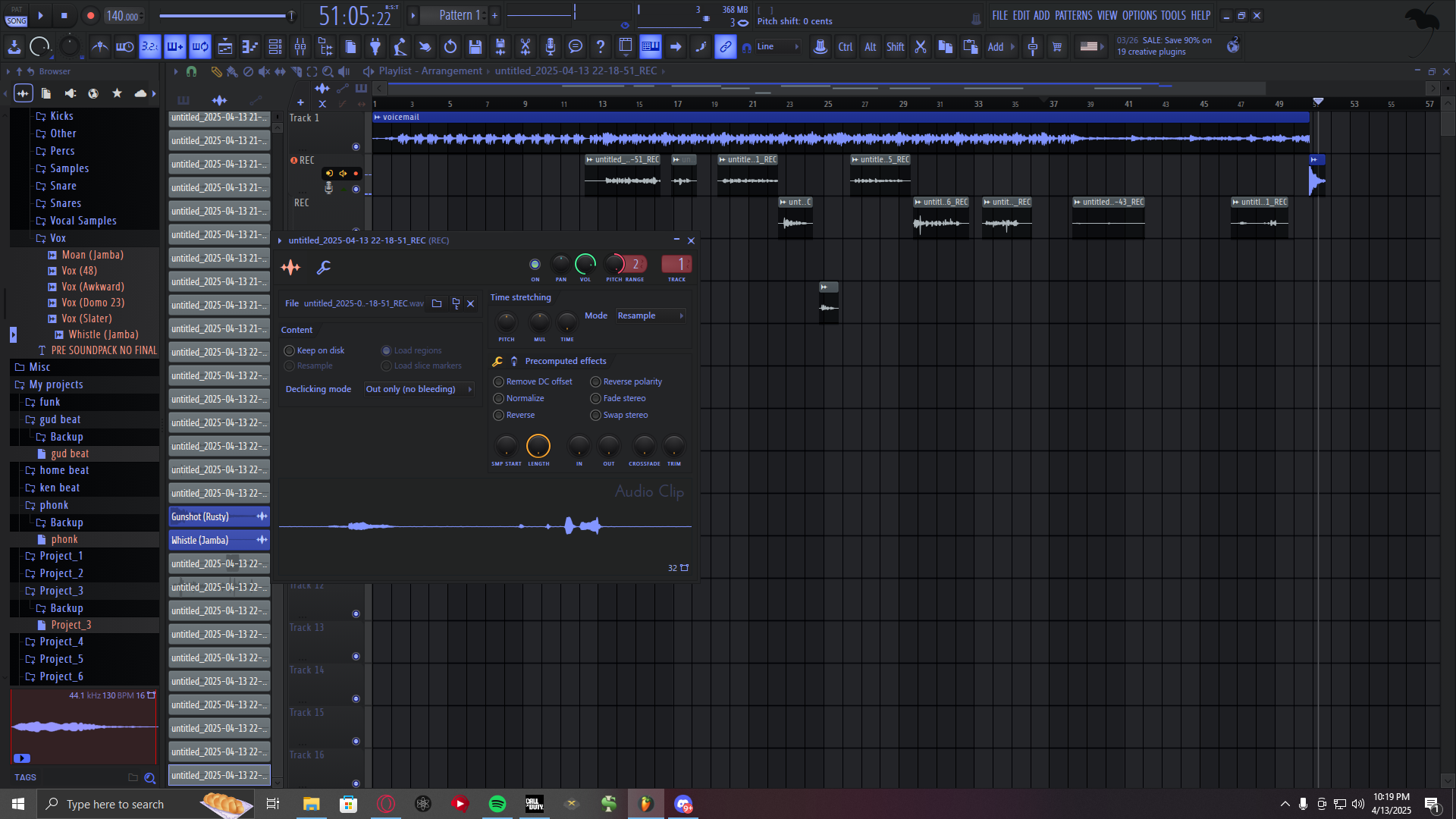Adjust the sample VOL knob
The height and width of the screenshot is (819, 1456).
585,264
